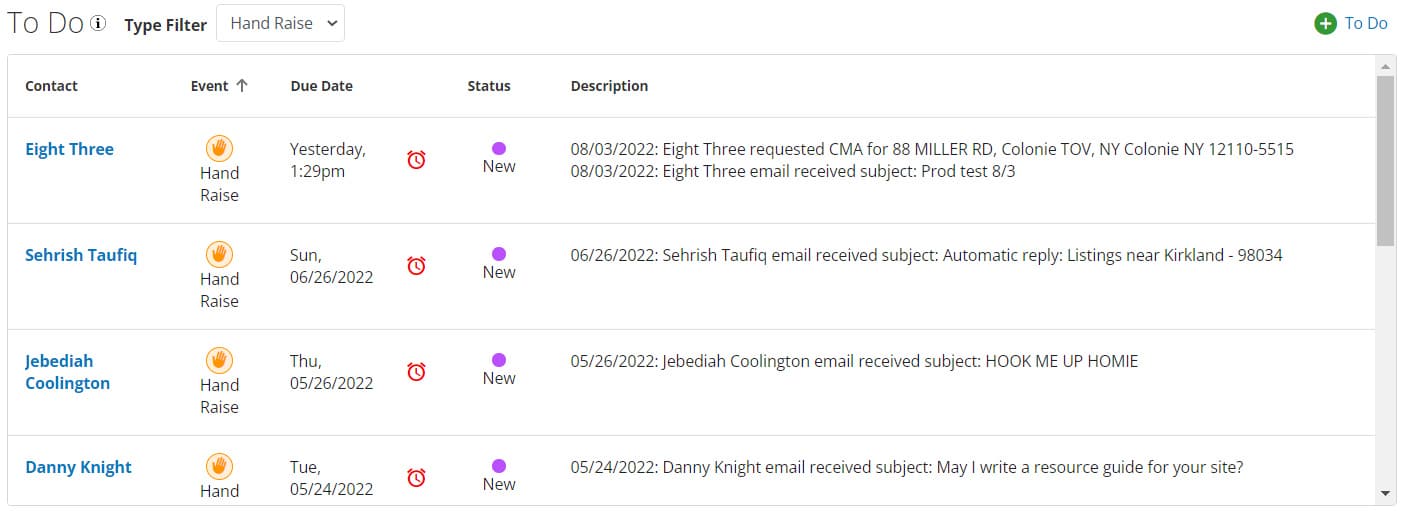Open the Type Filter Hand Raise dropdown
The width and height of the screenshot is (1406, 511).
pos(280,23)
